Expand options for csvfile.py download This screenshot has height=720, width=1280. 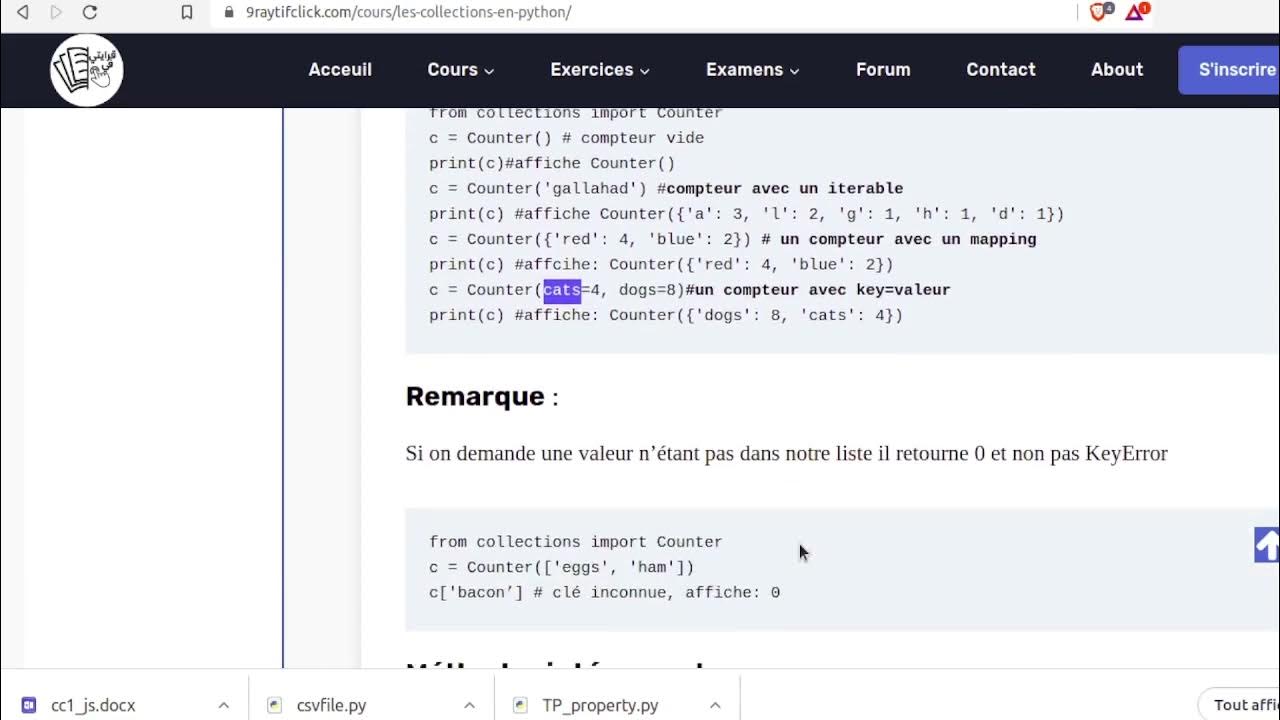click(x=470, y=705)
